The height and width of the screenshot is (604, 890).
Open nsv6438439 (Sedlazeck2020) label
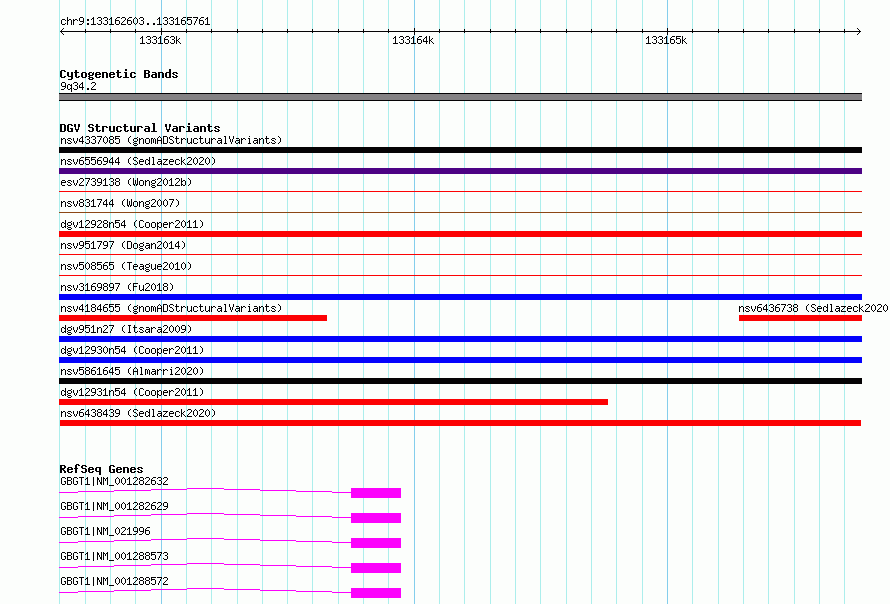click(x=138, y=413)
